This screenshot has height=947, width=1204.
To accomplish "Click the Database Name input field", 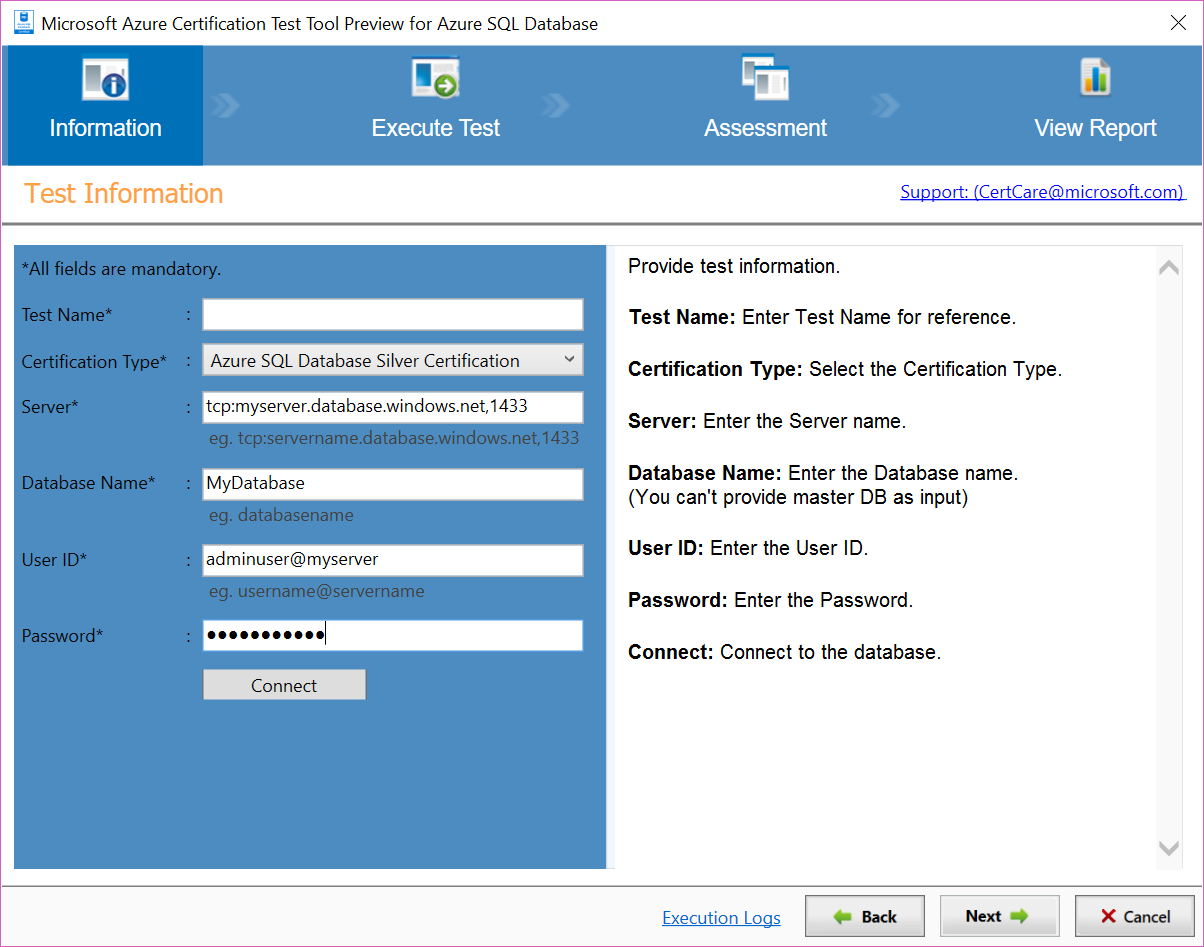I will click(x=393, y=484).
